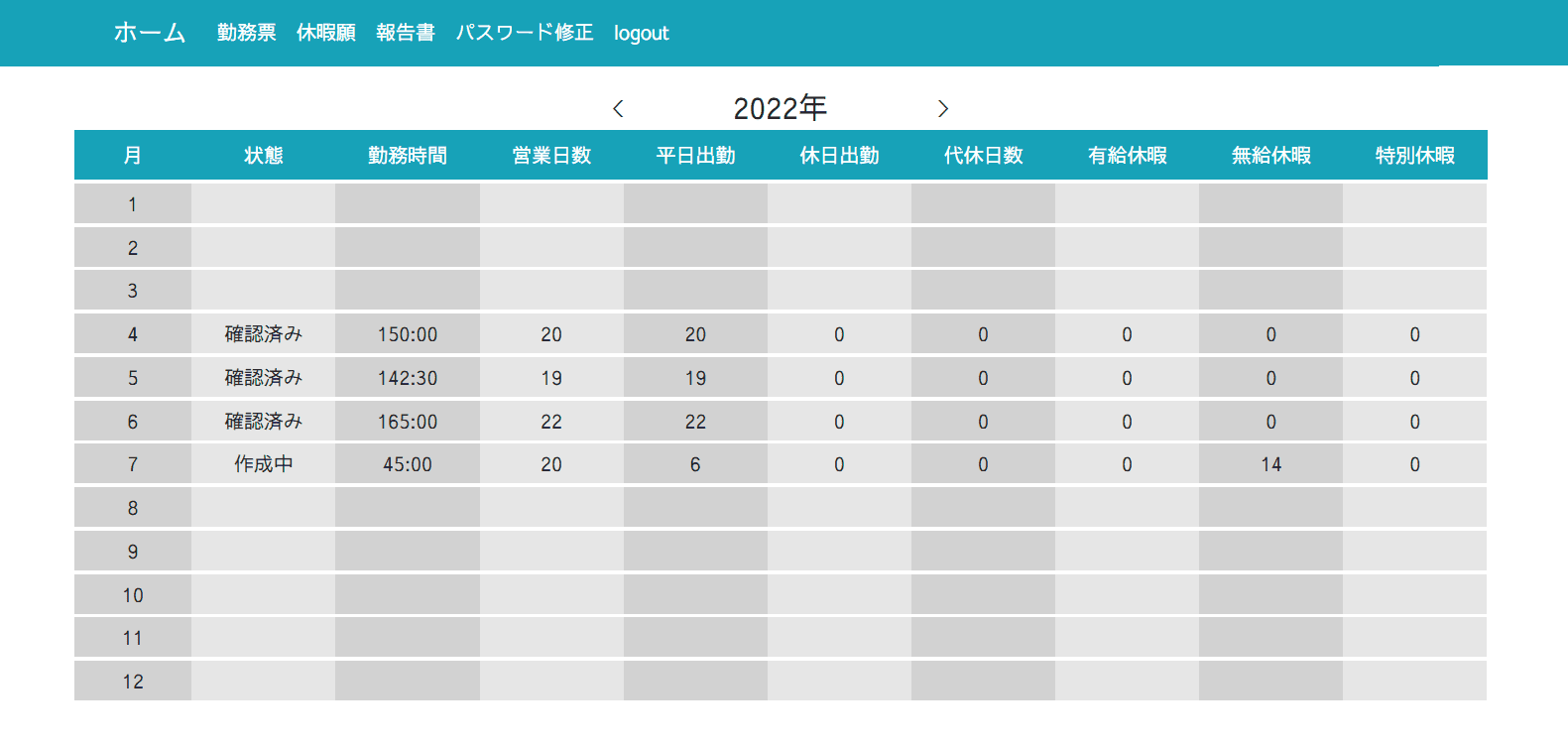Click the 2022年 year heading
This screenshot has height=749, width=1568.
[781, 108]
